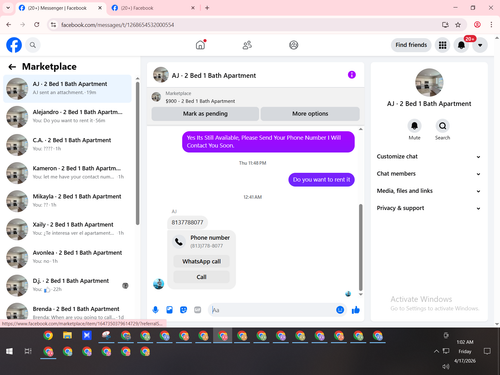Image resolution: width=500 pixels, height=375 pixels.
Task: Click the 8137788077 message bubble
Action: click(187, 222)
